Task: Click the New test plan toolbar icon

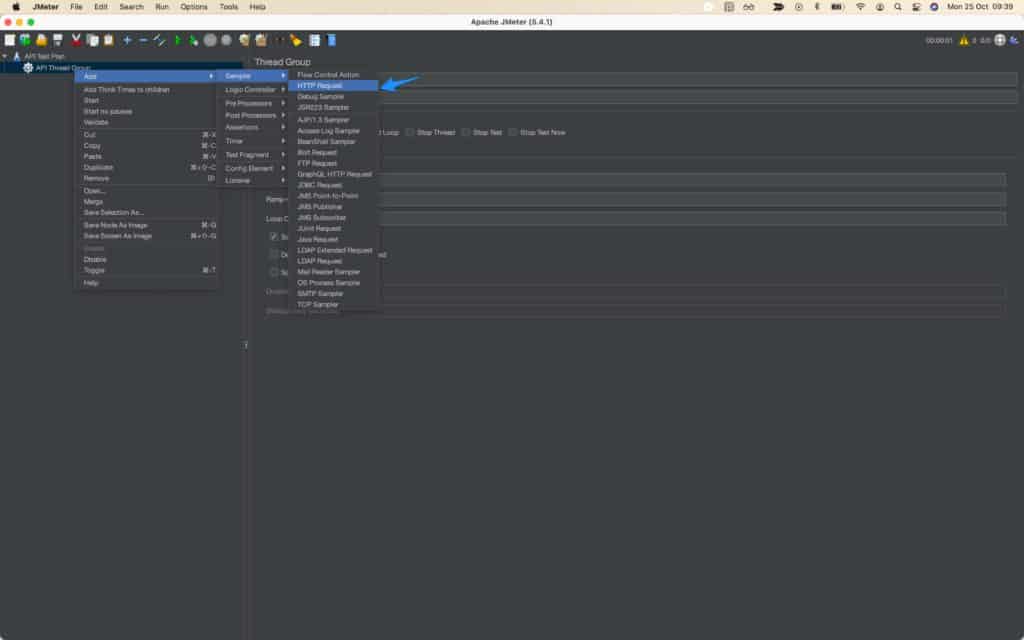Action: 10,40
